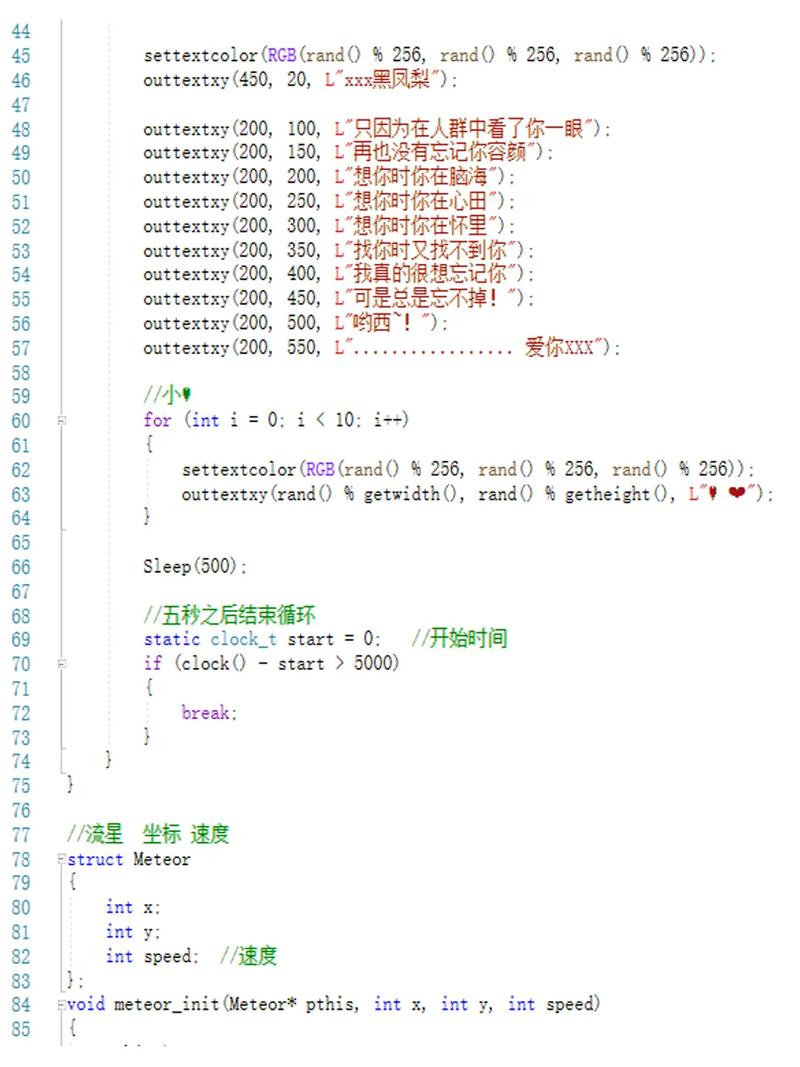This screenshot has width=800, height=1067.
Task: Click the outtextxy(200, 300 line
Action: click(x=329, y=226)
